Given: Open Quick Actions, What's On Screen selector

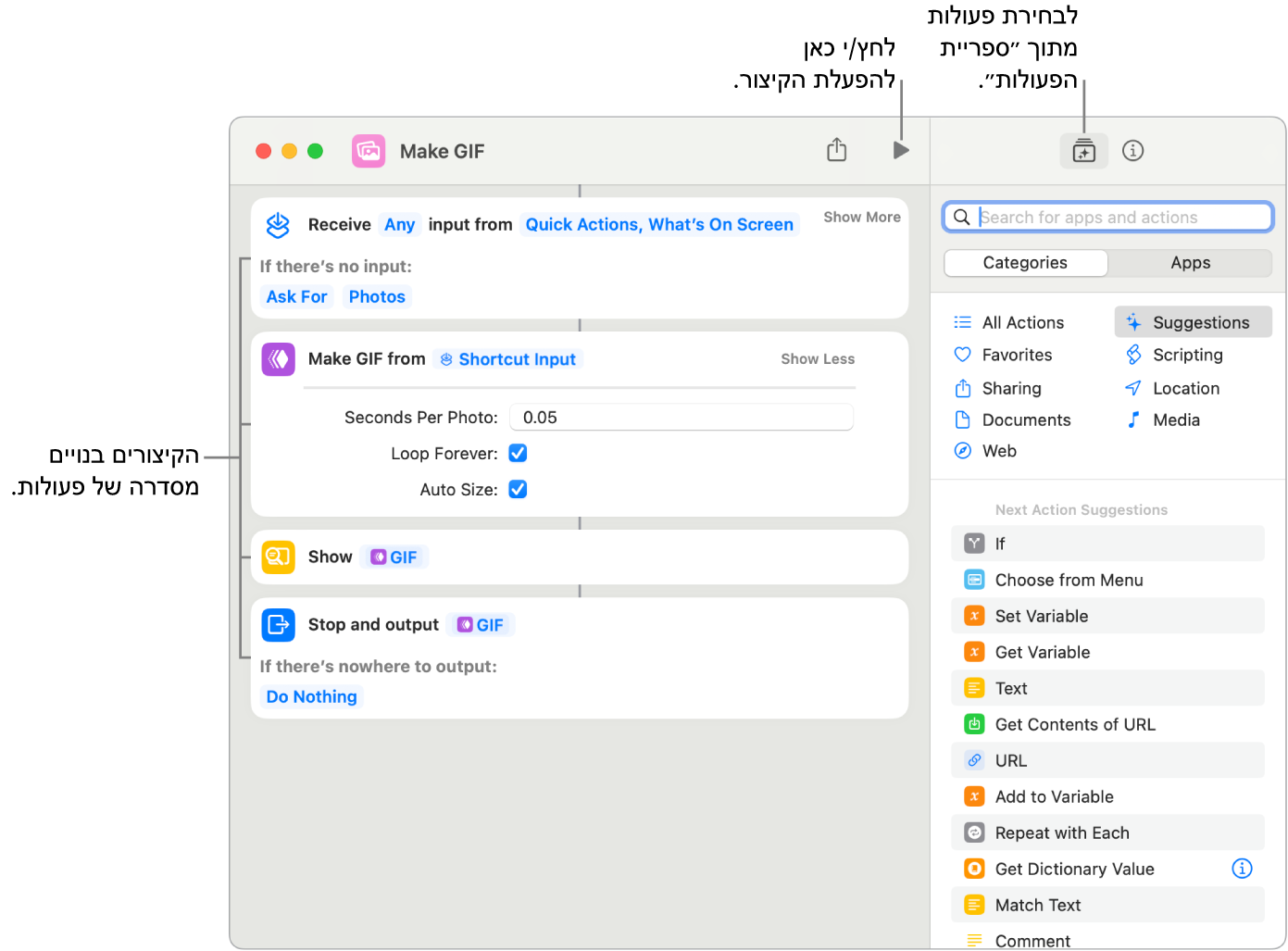Looking at the screenshot, I should (x=659, y=225).
